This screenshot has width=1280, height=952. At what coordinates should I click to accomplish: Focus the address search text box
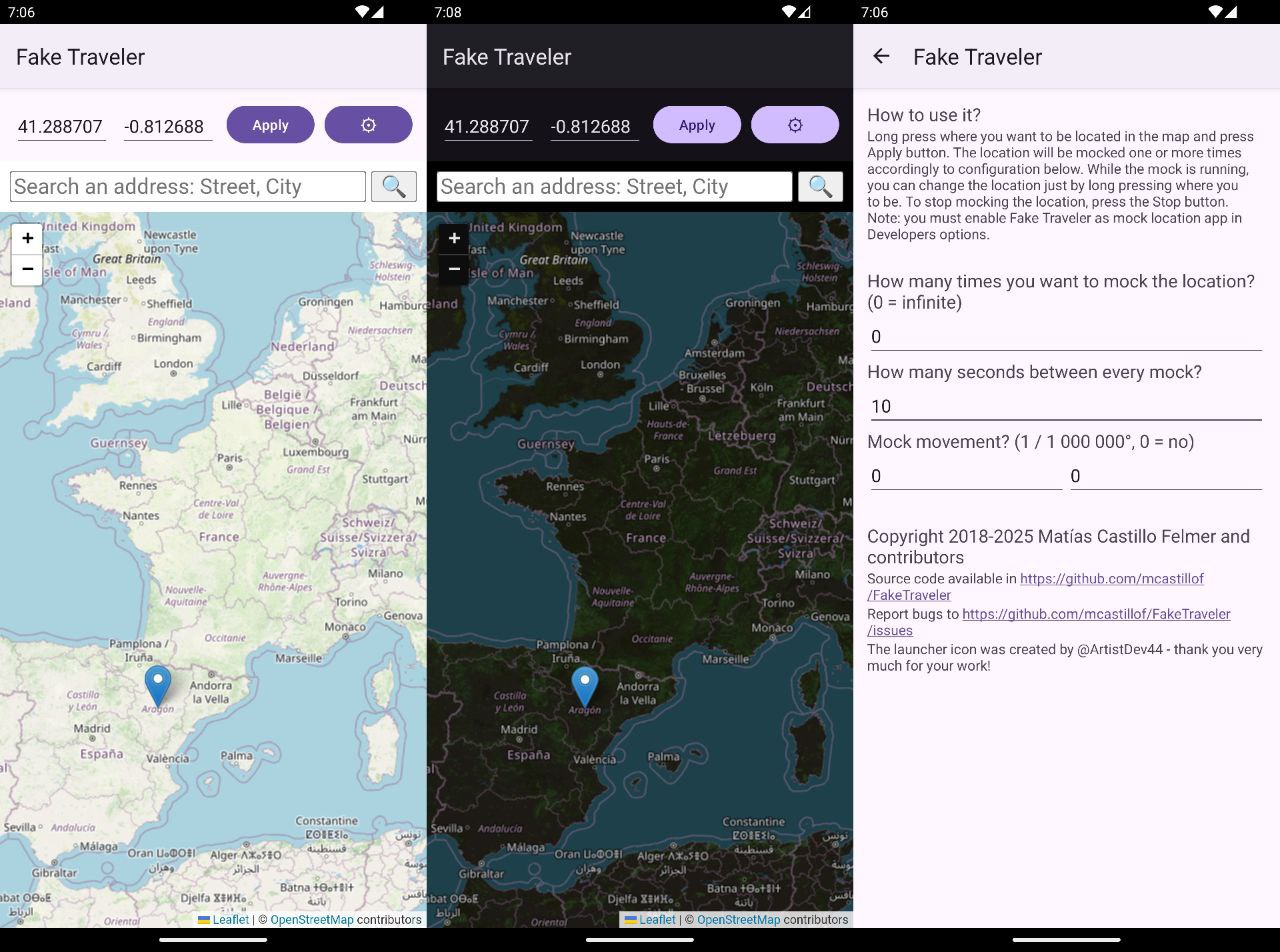coord(185,186)
